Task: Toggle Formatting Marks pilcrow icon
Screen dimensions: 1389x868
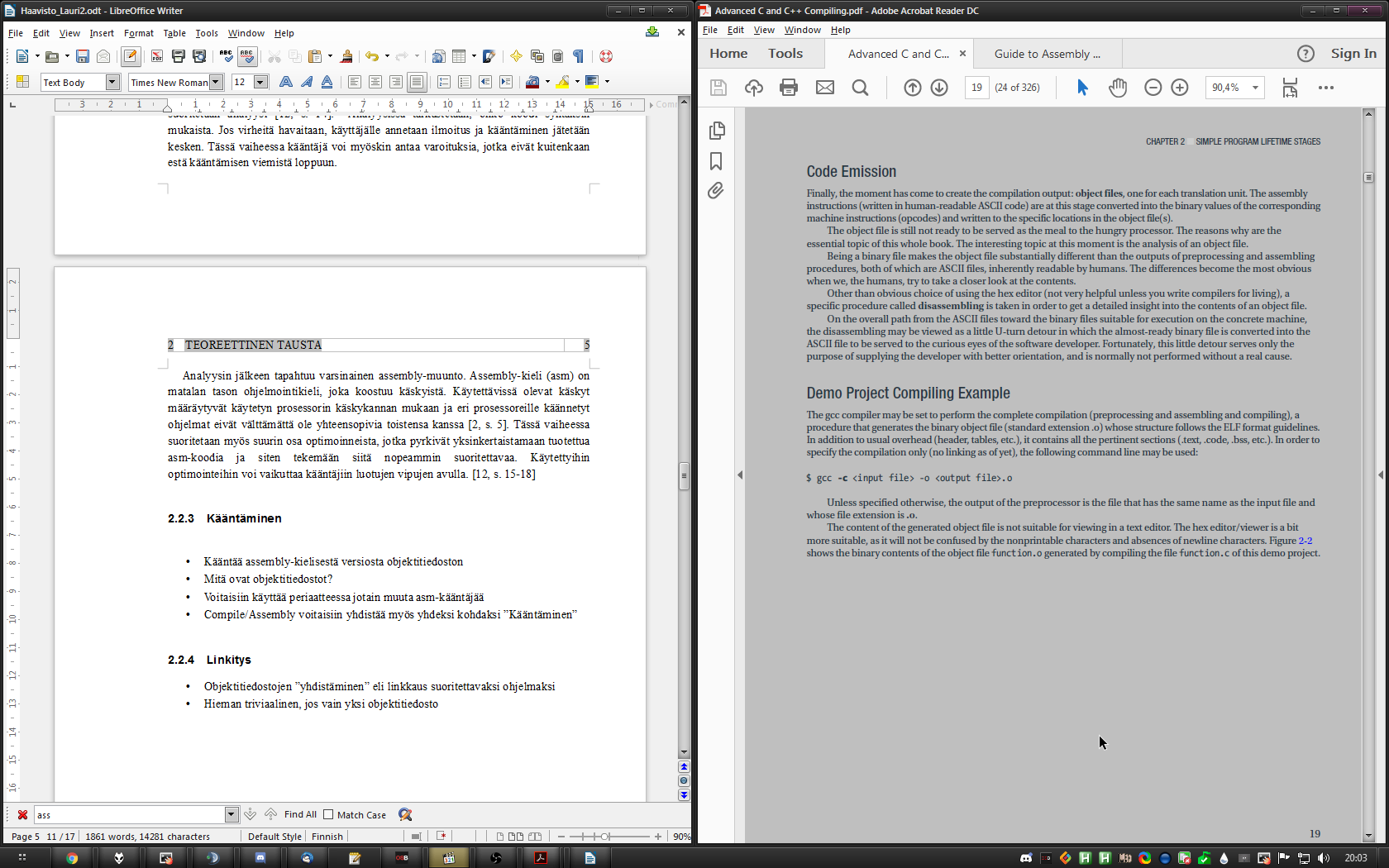Action: pyautogui.click(x=579, y=56)
